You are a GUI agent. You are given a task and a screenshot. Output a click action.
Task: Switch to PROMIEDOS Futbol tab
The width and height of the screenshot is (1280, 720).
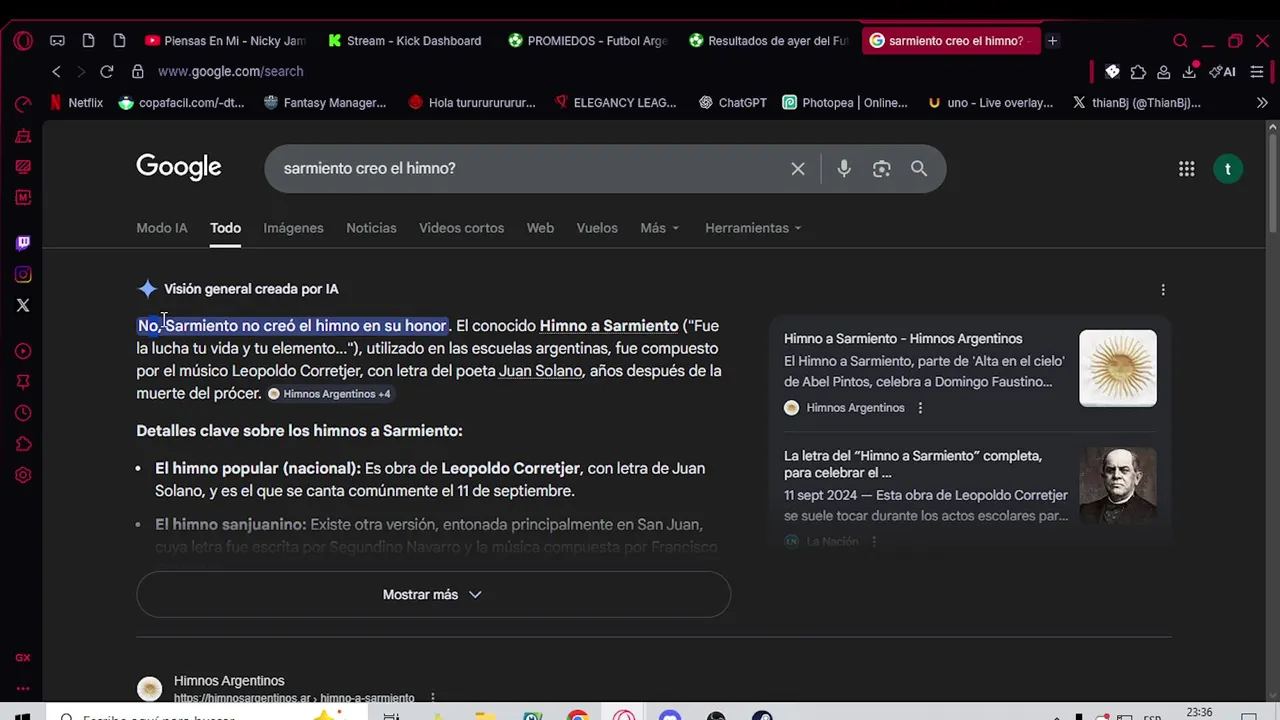click(587, 41)
